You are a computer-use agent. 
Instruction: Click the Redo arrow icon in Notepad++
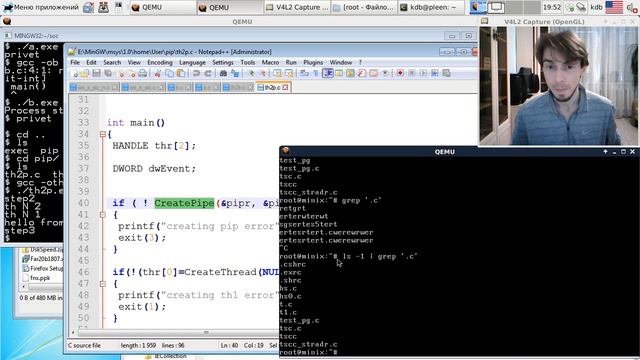click(208, 73)
